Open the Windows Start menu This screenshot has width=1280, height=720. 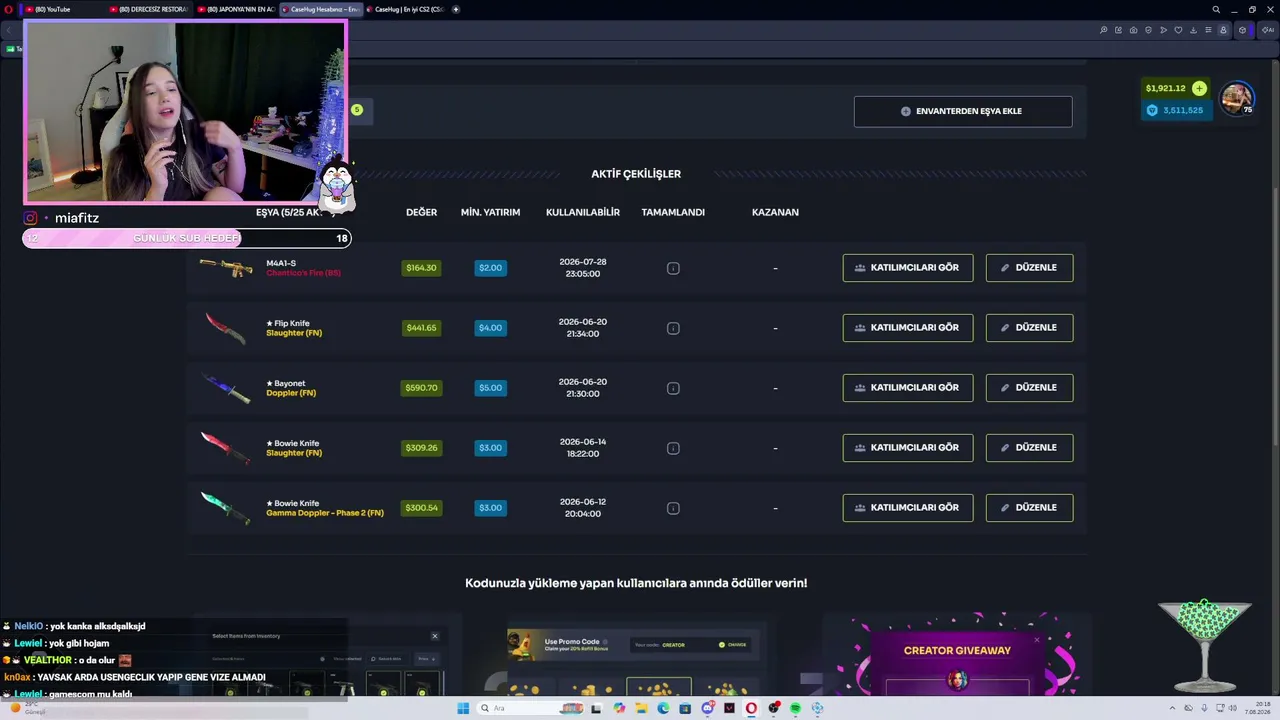point(463,708)
